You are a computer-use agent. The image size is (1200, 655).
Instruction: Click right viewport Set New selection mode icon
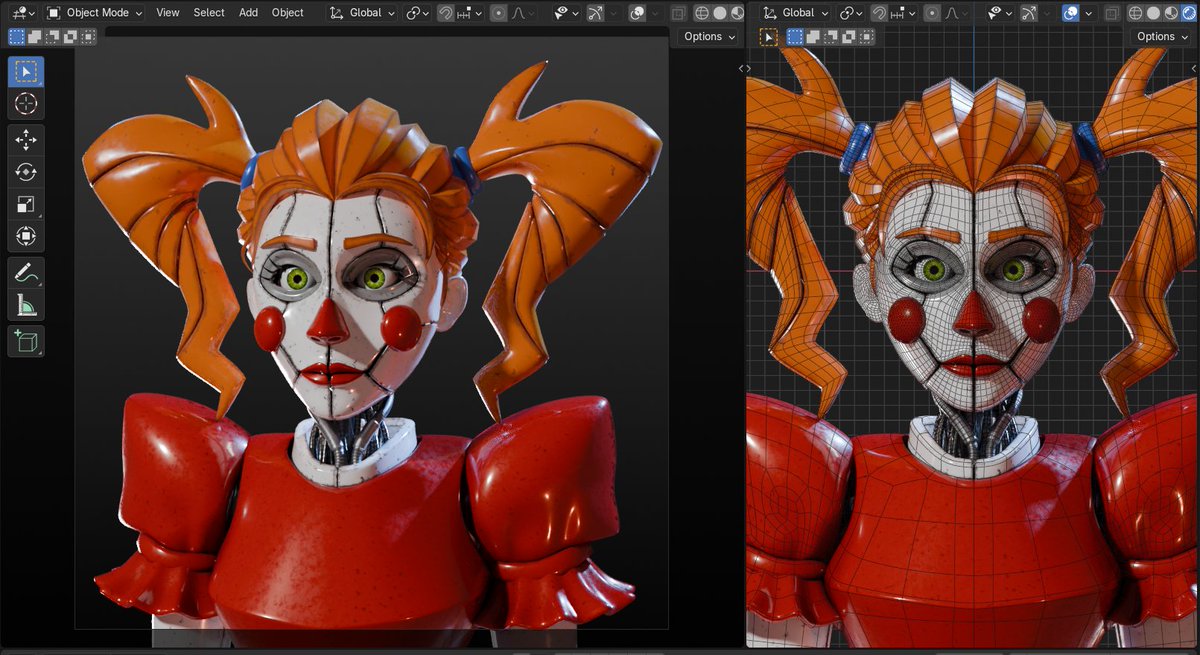(796, 37)
